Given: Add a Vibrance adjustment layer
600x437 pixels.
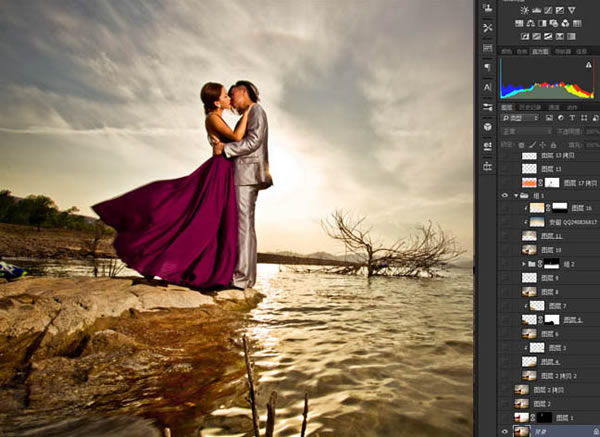Looking at the screenshot, I should click(572, 10).
